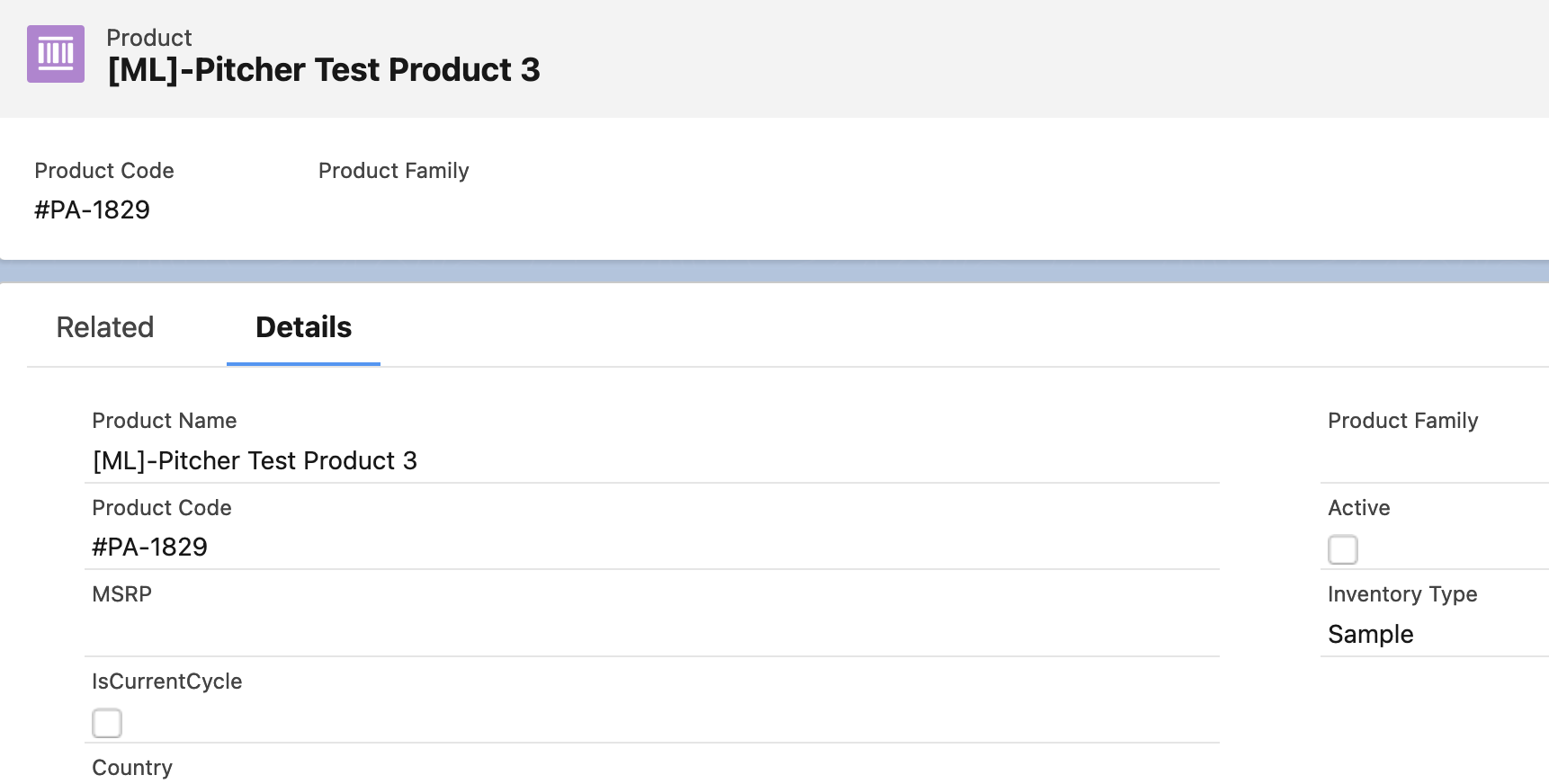Click the IsCurrentCycle field label
Screen dimensions: 1549x784
point(167,682)
